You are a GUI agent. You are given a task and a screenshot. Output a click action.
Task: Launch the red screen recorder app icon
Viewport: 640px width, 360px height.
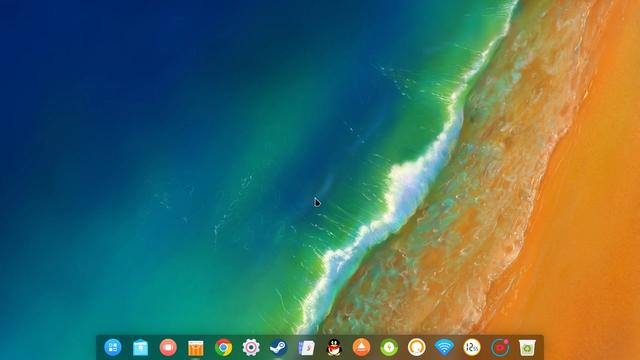pos(168,347)
